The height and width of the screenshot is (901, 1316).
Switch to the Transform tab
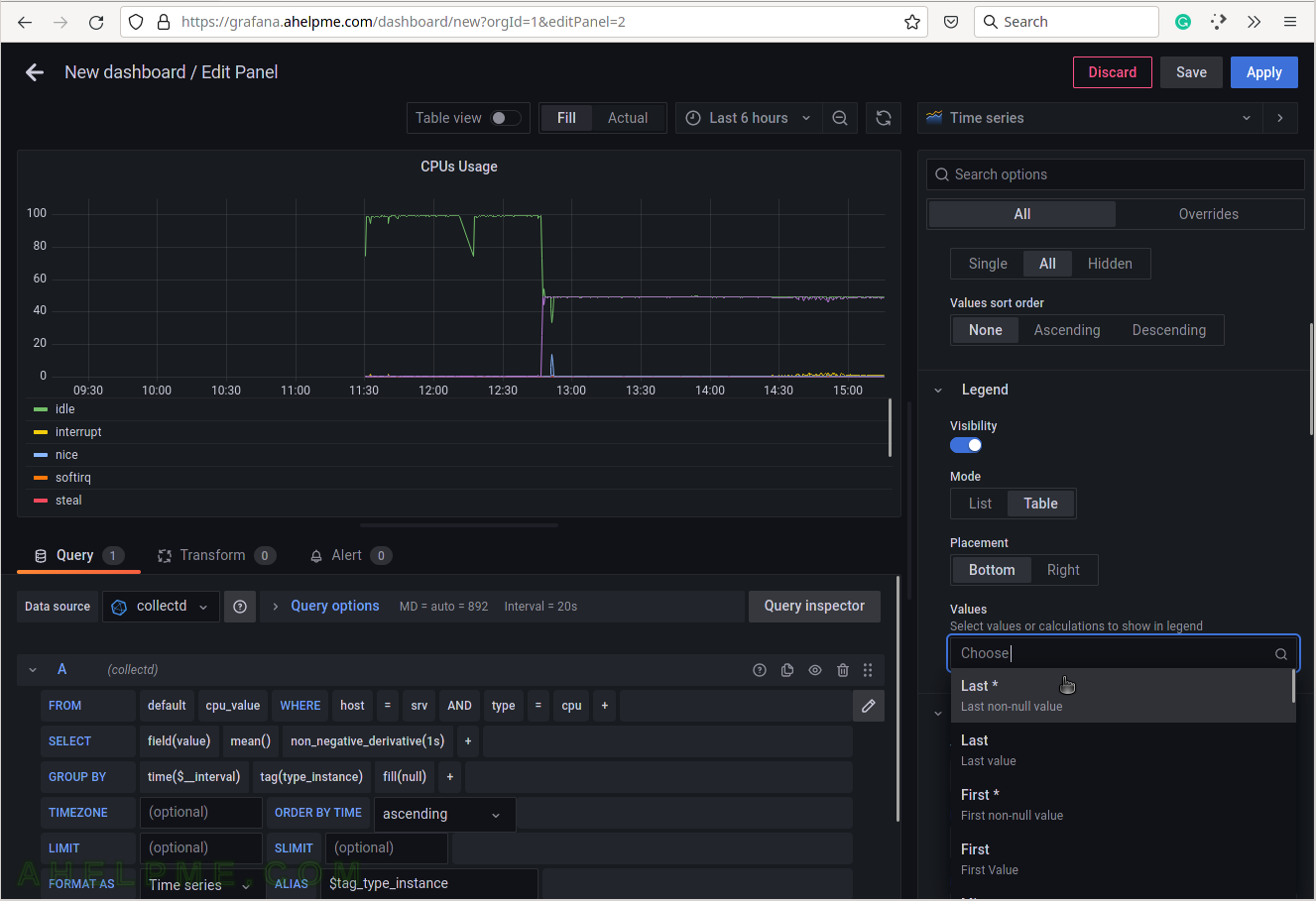point(216,556)
